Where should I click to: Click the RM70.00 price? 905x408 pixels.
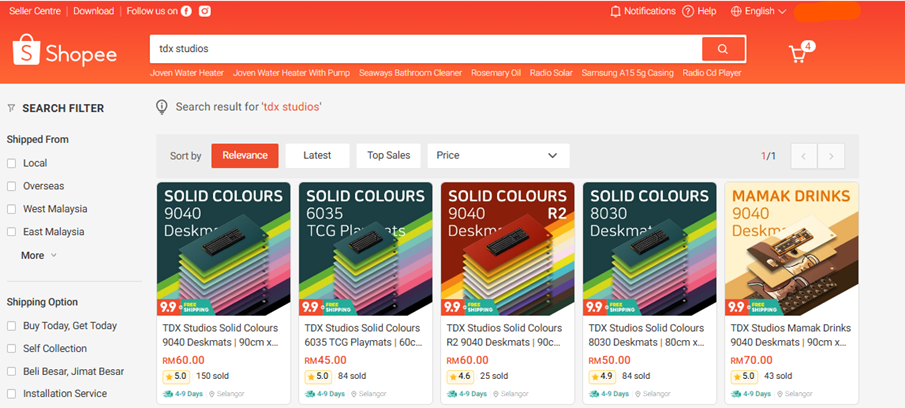751,361
